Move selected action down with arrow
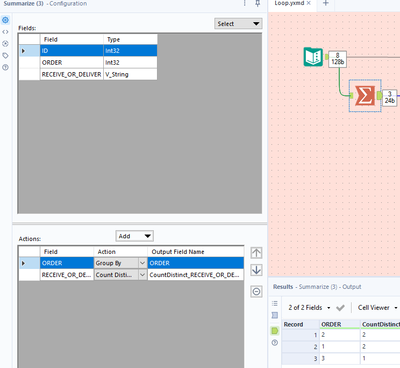The image size is (400, 368). [256, 270]
